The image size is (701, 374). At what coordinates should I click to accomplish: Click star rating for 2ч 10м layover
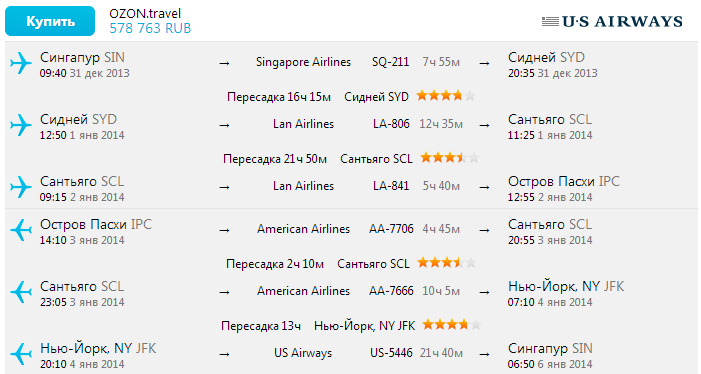447,263
